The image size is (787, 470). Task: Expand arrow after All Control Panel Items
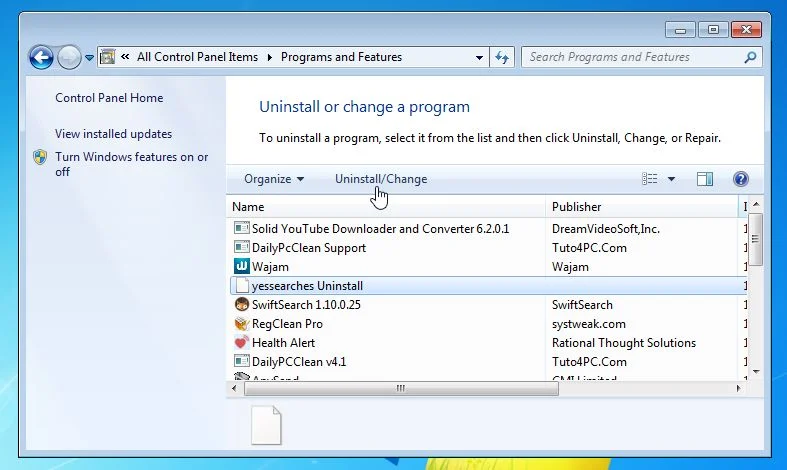[270, 57]
